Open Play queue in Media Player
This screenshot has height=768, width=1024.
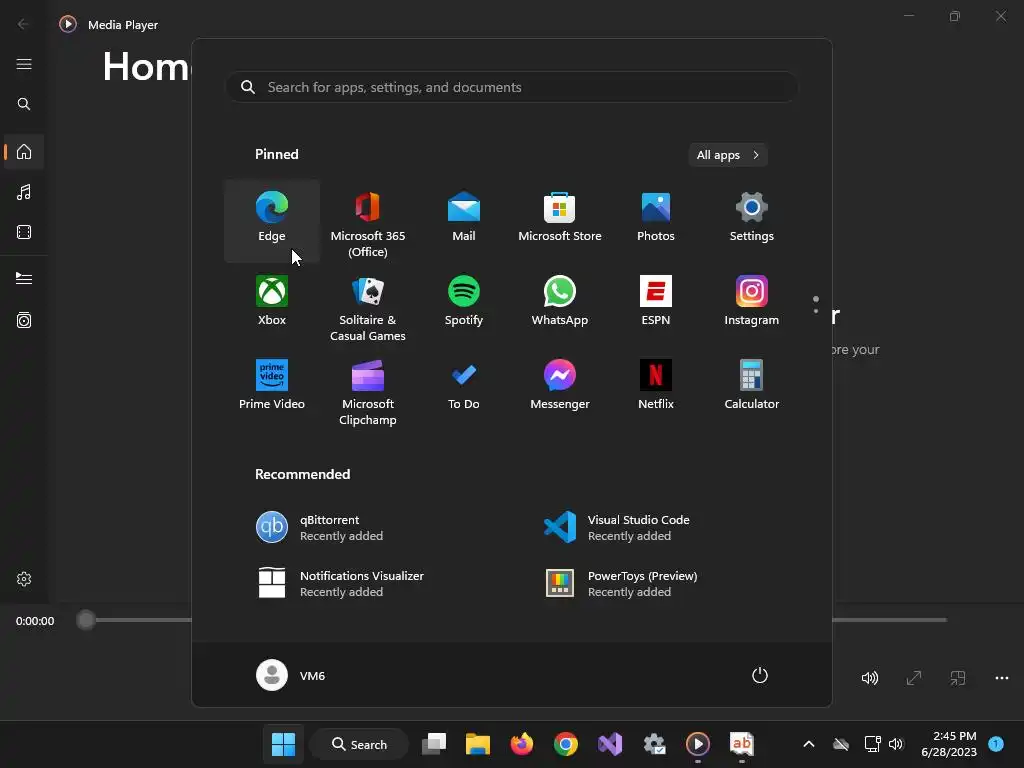click(24, 278)
